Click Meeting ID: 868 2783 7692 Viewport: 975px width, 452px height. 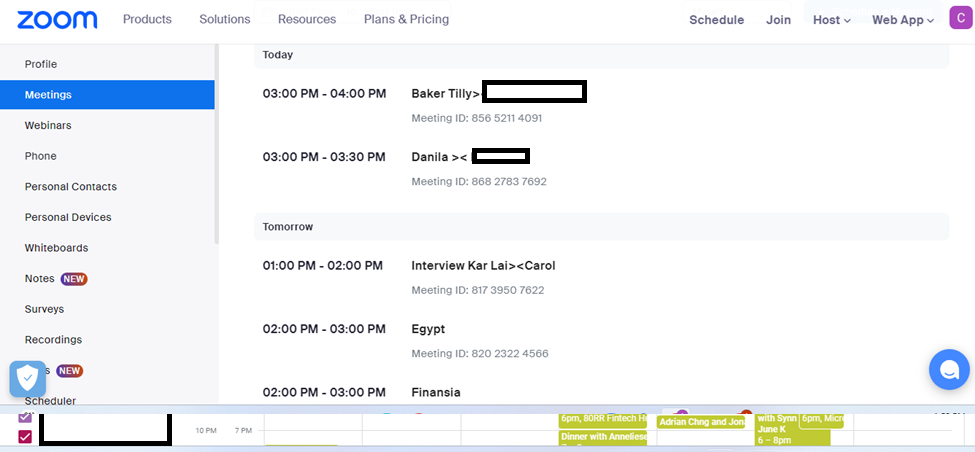pos(479,182)
